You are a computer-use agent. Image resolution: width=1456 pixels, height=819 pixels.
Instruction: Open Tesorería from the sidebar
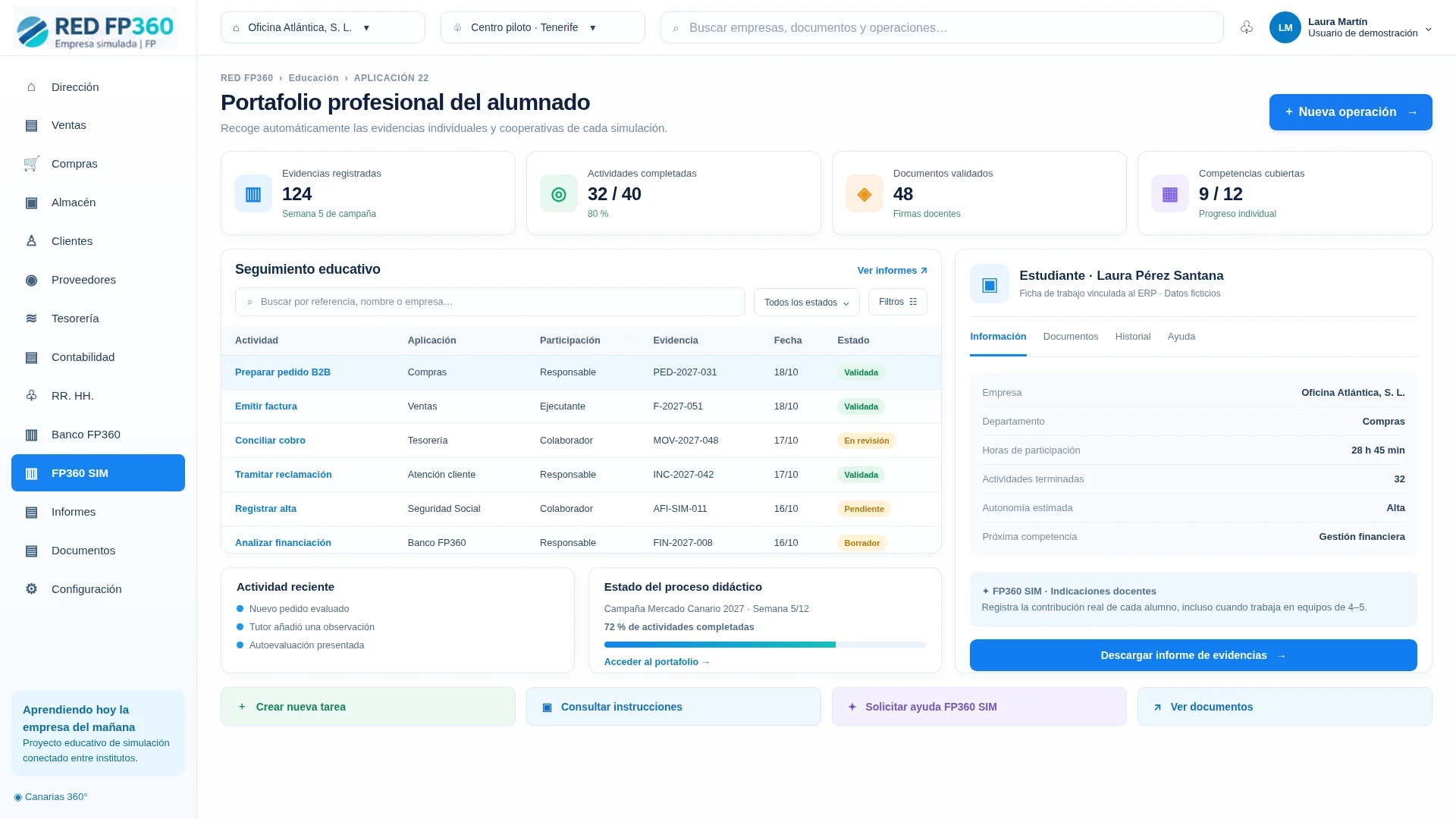pos(98,318)
